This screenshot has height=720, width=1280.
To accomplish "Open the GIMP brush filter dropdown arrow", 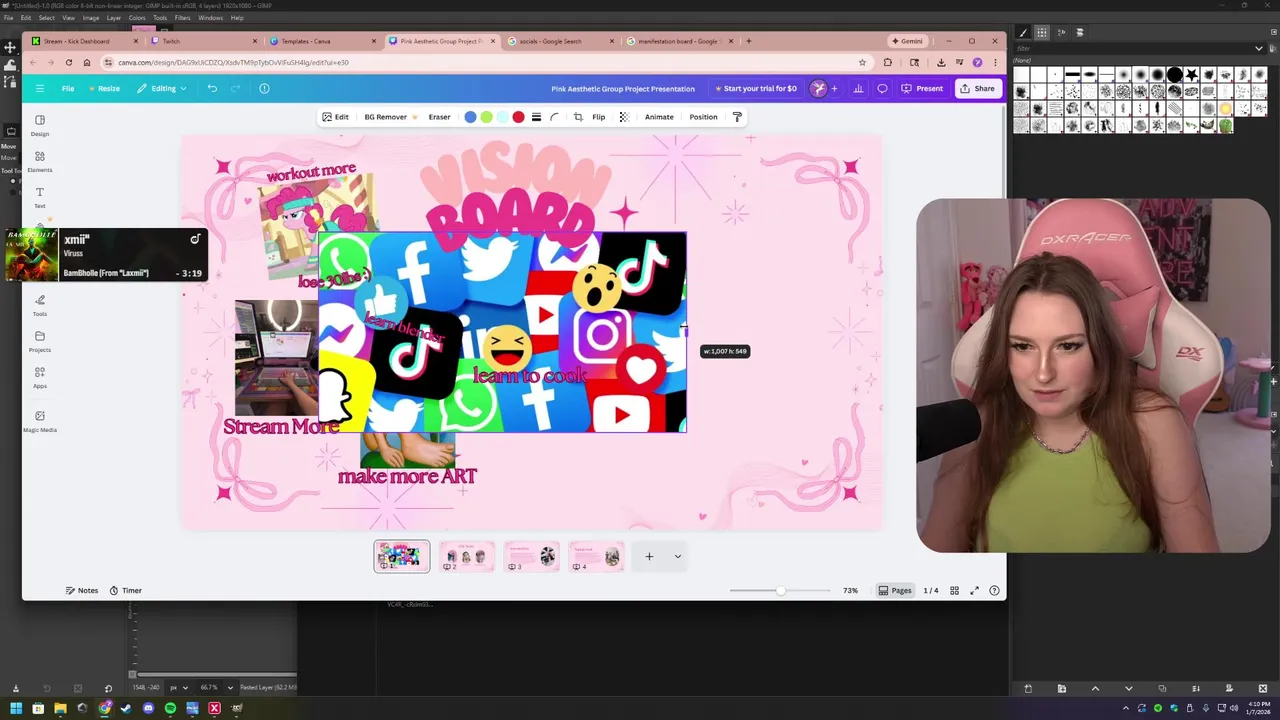I will pyautogui.click(x=1259, y=48).
